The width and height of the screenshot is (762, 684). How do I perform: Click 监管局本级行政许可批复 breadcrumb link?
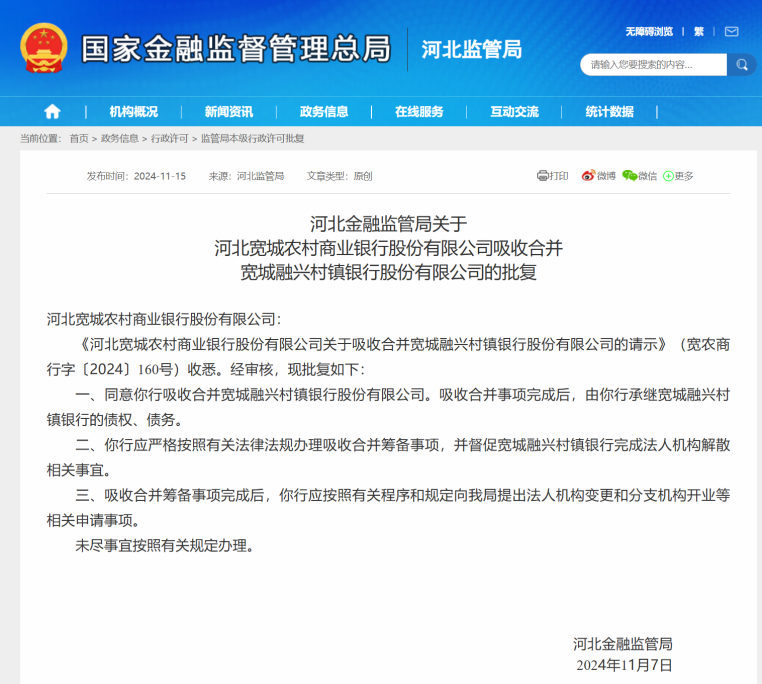tap(253, 139)
